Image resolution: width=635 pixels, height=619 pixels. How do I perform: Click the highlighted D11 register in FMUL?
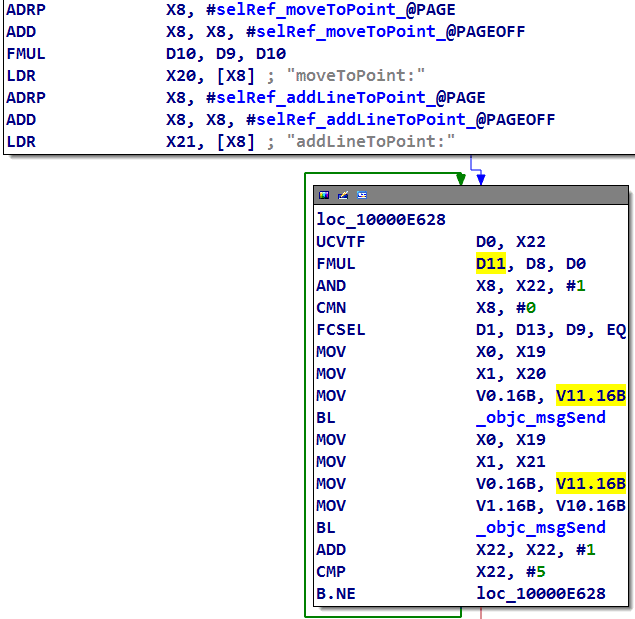(x=490, y=264)
